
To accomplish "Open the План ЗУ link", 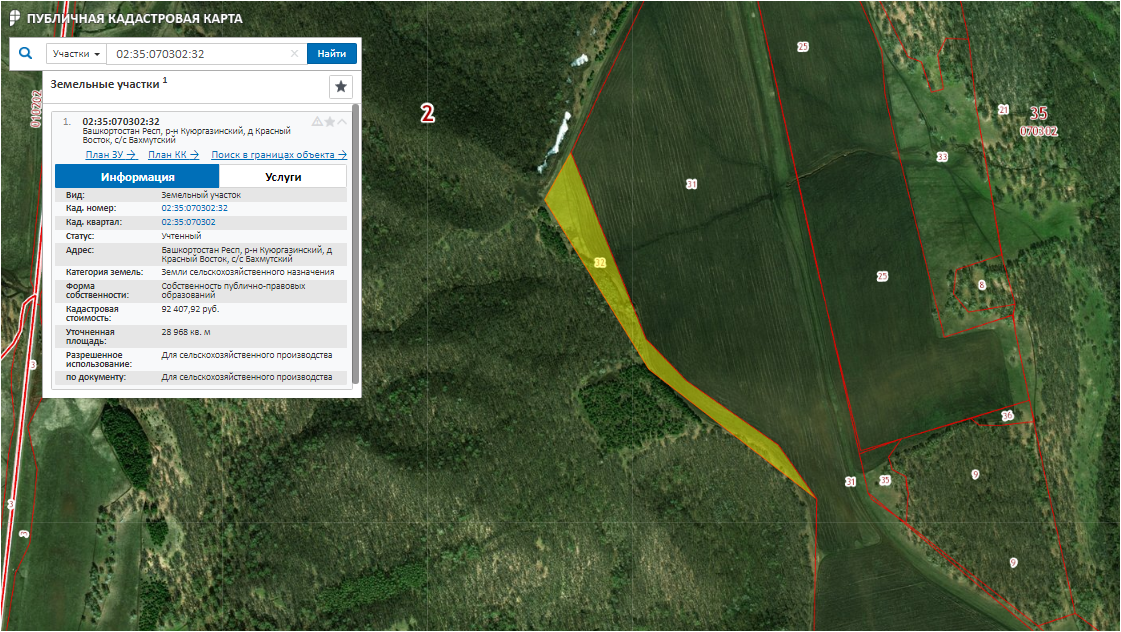I will point(110,155).
